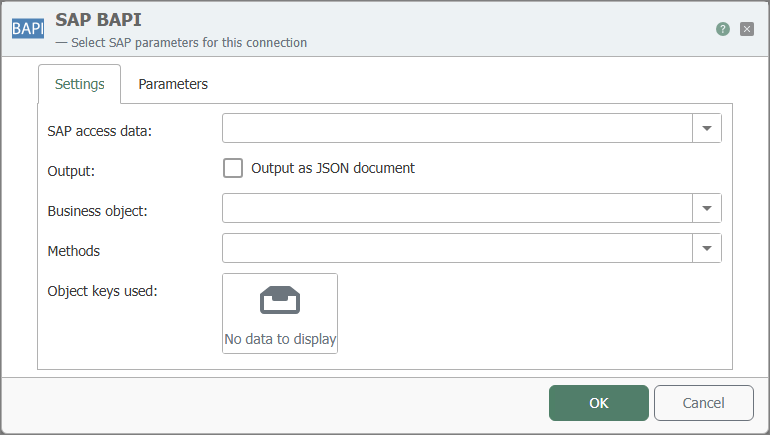Click the 'Output as JSON document' label text
Image resolution: width=770 pixels, height=435 pixels.
(333, 168)
